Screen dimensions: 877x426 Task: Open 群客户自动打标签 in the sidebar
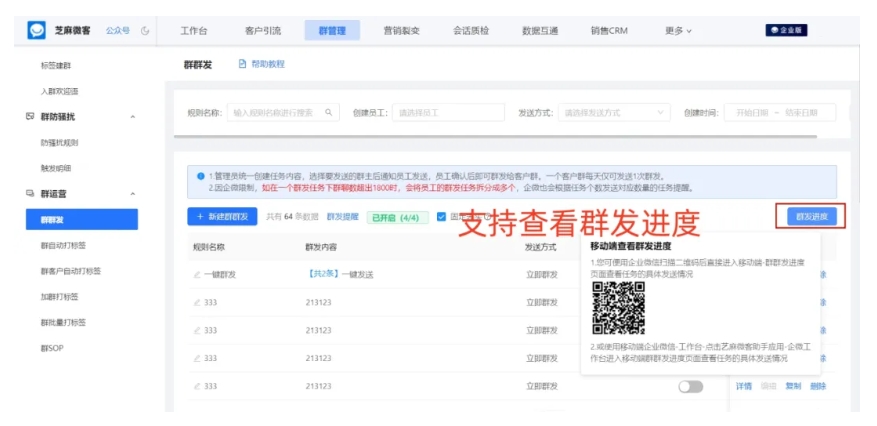(x=70, y=271)
